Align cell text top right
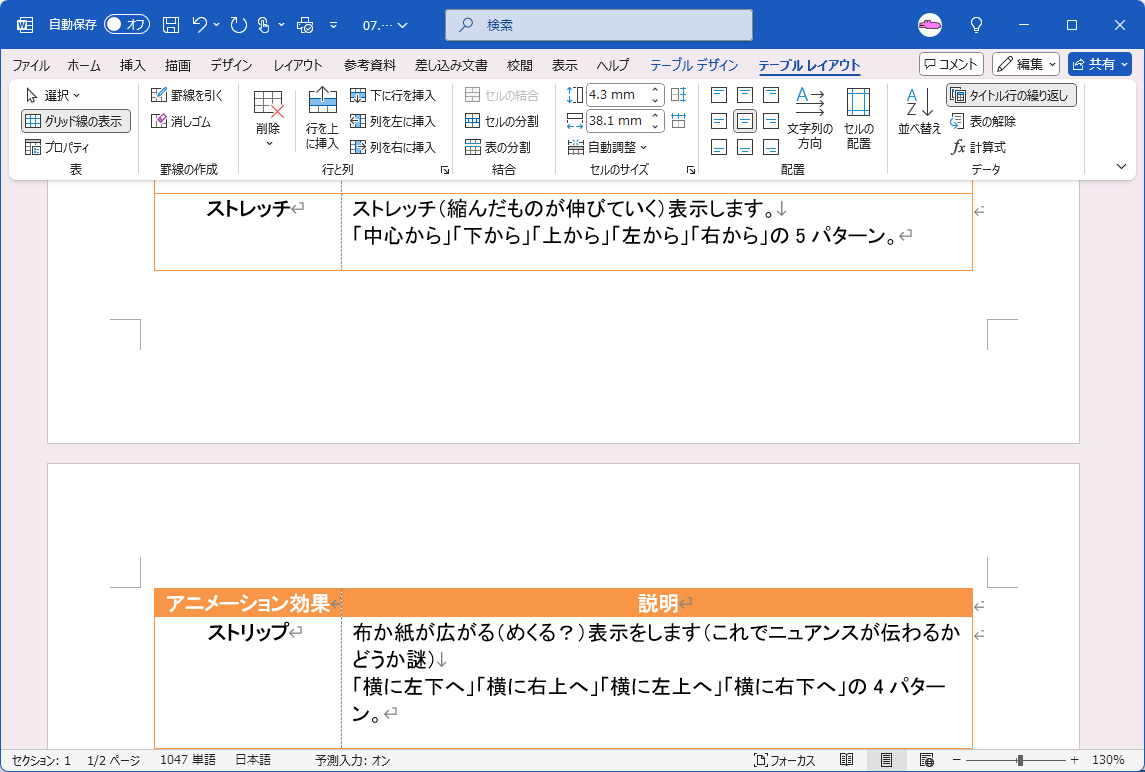 pyautogui.click(x=771, y=95)
